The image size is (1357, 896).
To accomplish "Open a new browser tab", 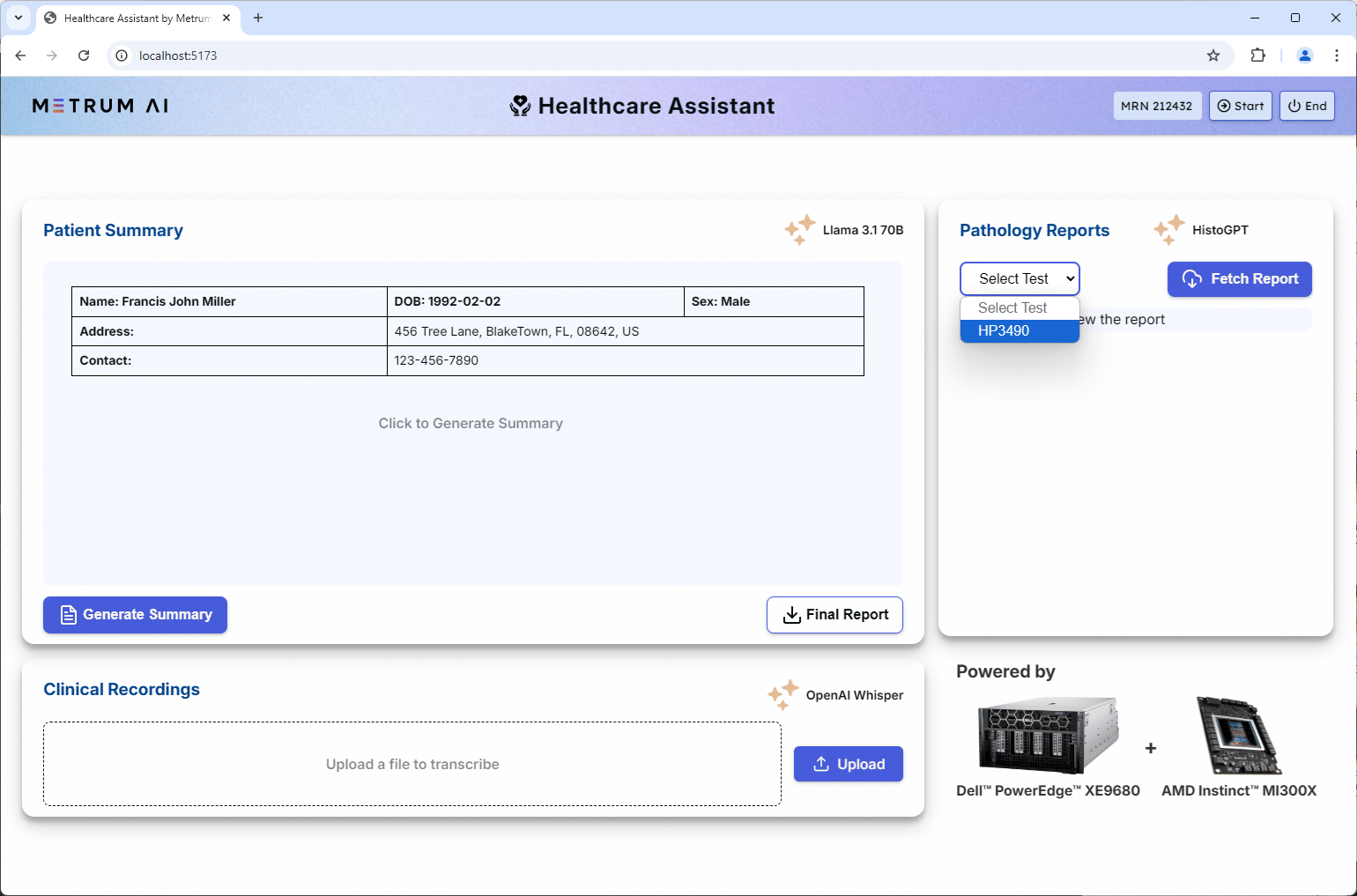I will coord(258,18).
